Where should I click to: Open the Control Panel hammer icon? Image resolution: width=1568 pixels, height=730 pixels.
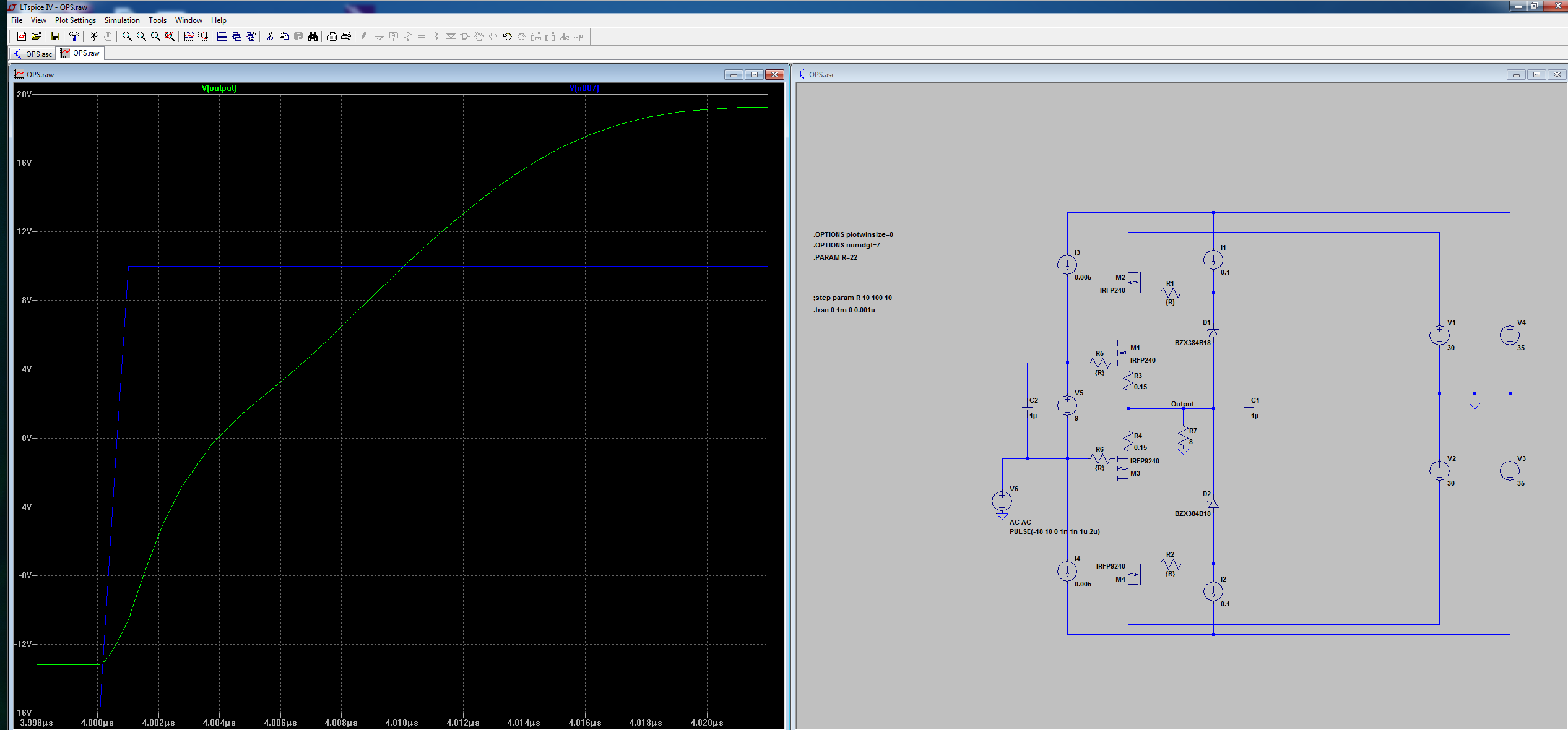coord(74,36)
